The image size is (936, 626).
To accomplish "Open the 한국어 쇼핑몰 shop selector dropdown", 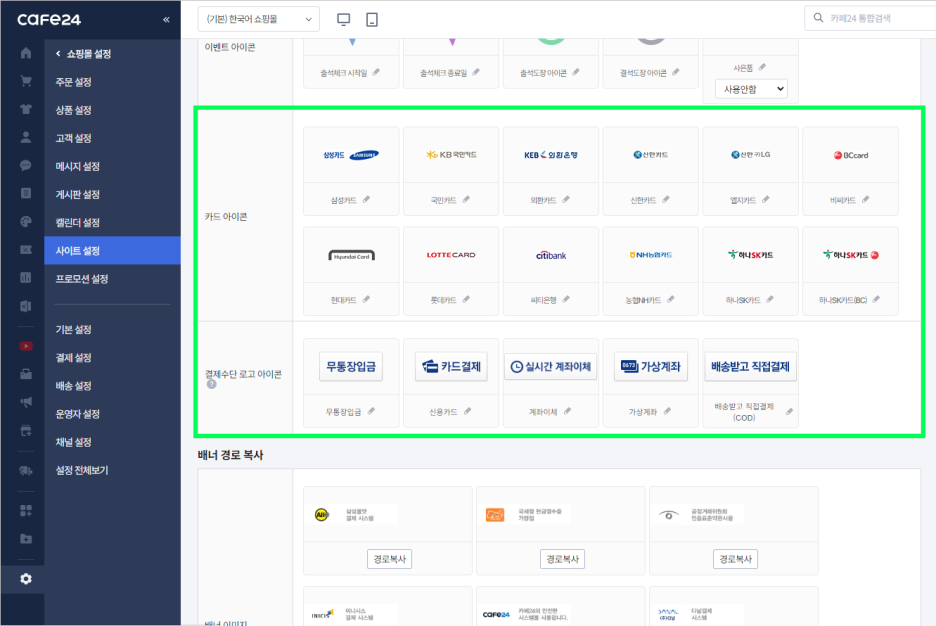I will (x=258, y=19).
